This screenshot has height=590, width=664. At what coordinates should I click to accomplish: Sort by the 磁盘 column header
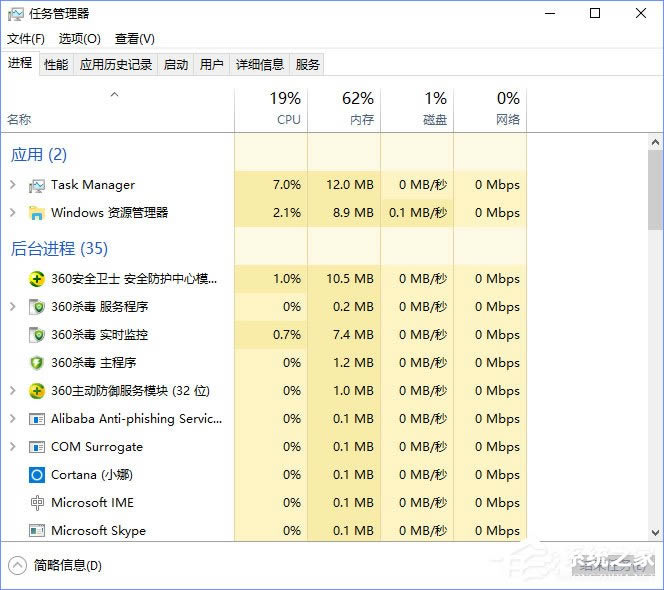[x=417, y=110]
